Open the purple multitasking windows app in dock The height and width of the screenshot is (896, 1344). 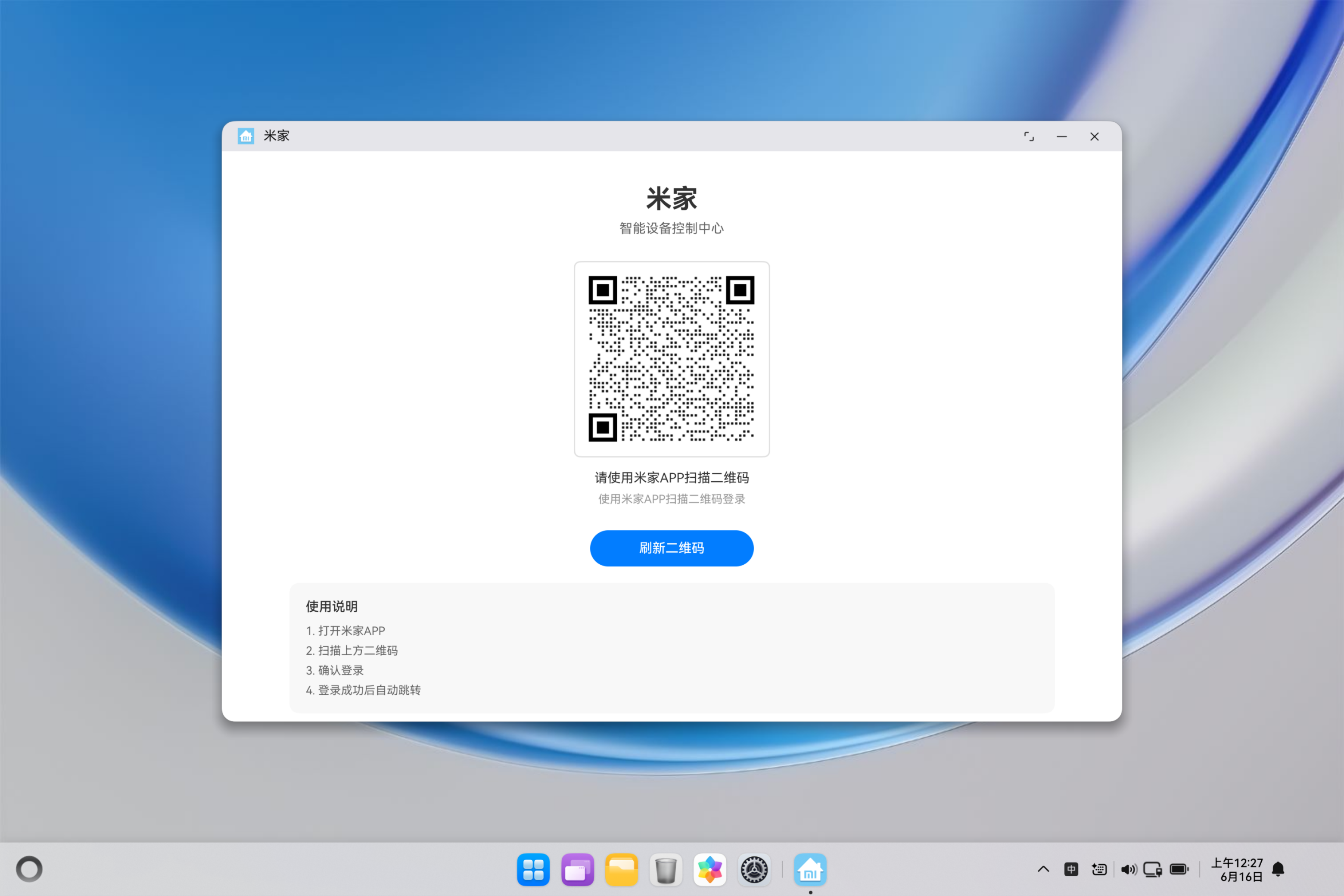577,870
